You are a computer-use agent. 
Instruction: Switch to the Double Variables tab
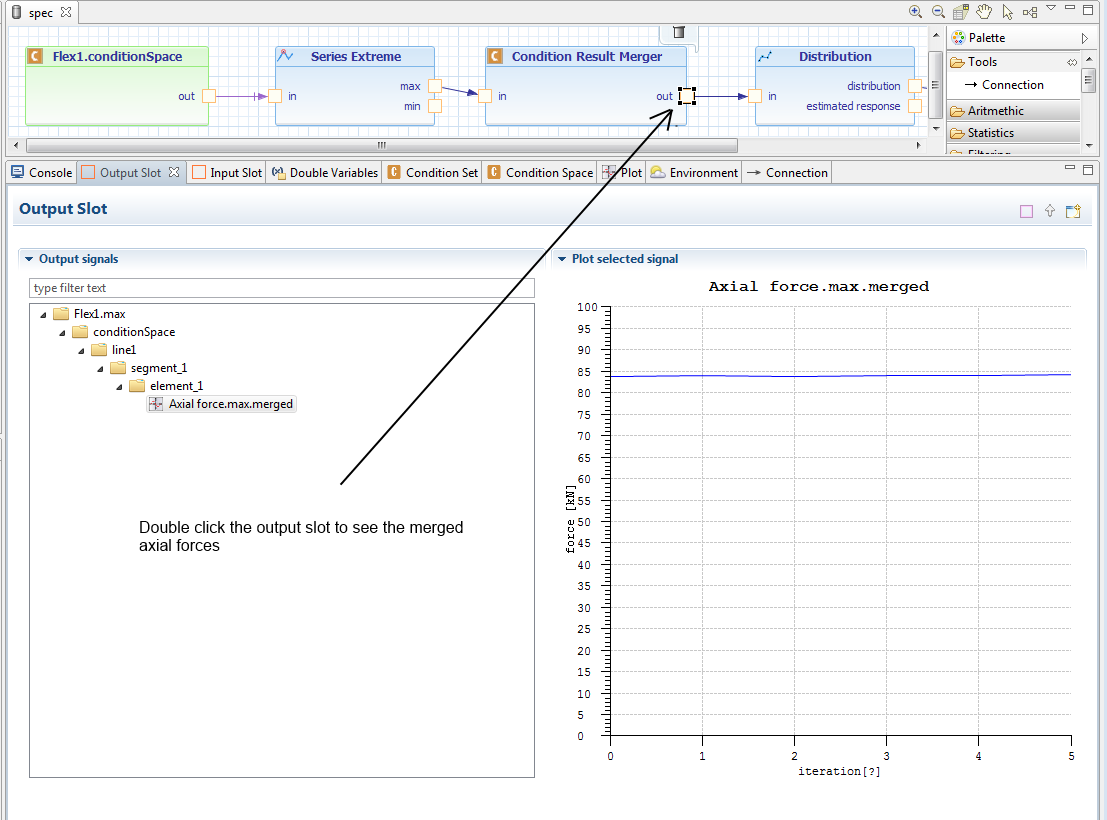tap(325, 173)
